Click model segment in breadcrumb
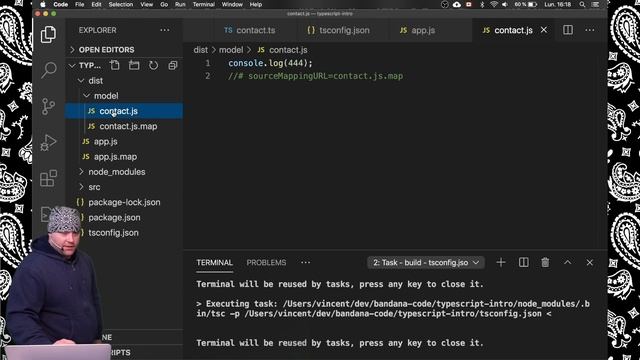640x360 pixels. click(231, 50)
